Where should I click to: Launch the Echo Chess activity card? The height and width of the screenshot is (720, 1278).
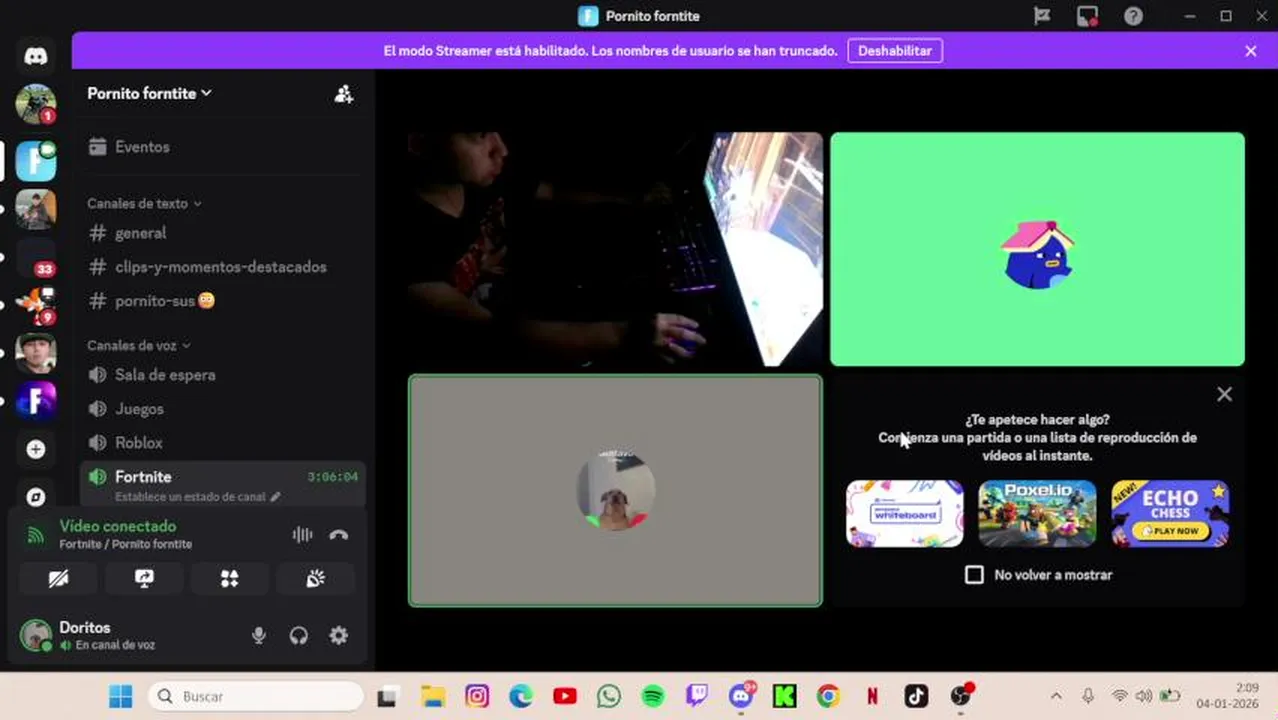tap(1170, 514)
